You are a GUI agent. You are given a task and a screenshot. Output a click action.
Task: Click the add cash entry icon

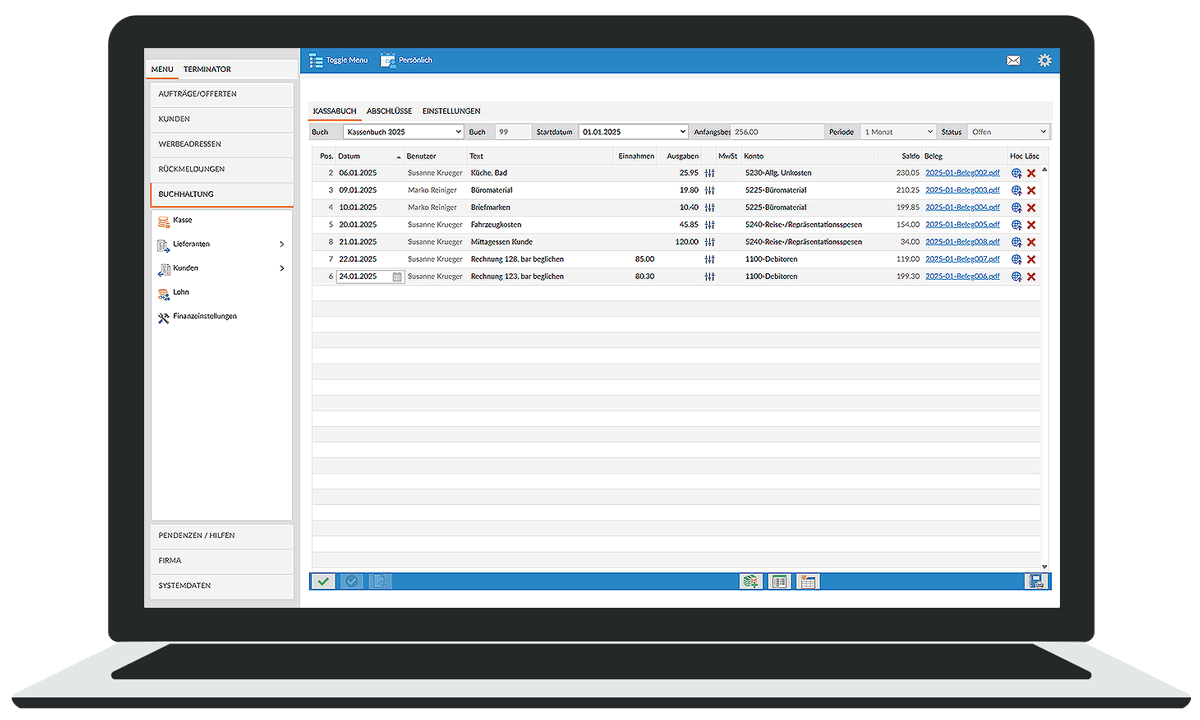click(x=750, y=581)
